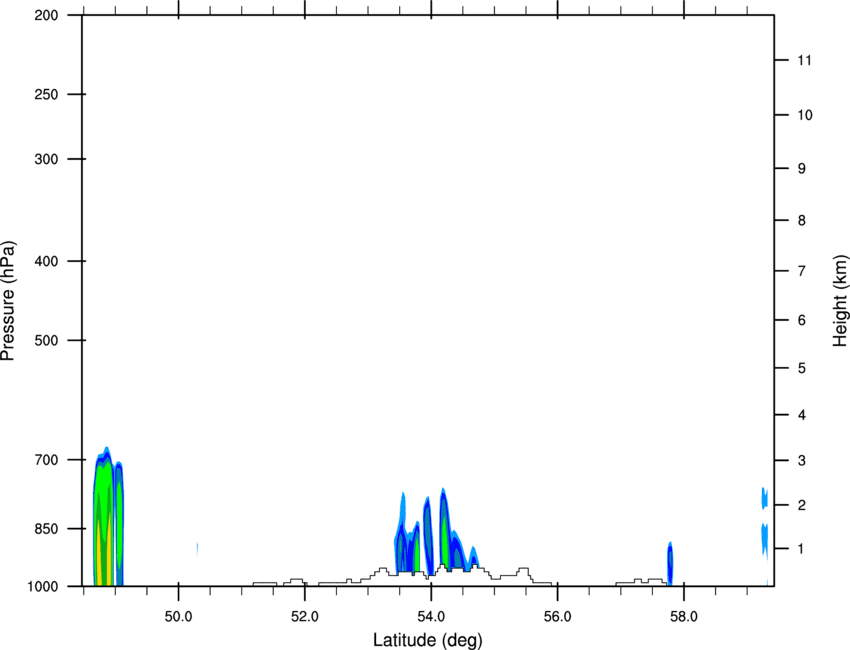
Task: Click the tall green plume near 49 degrees
Action: (104, 515)
